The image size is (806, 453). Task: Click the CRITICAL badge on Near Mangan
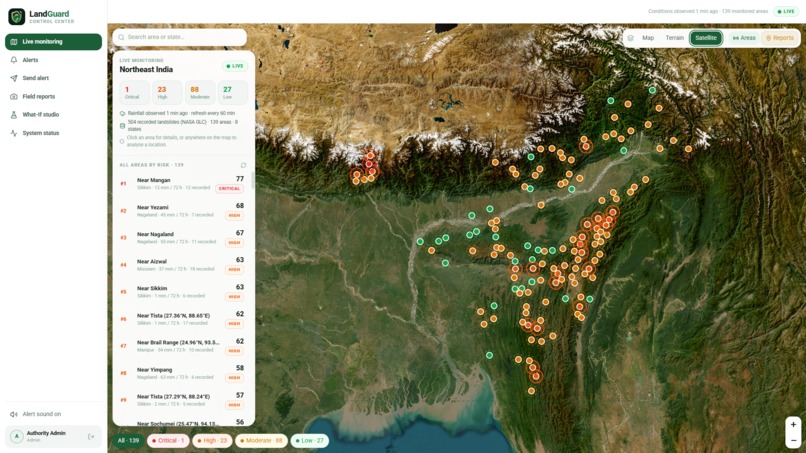pyautogui.click(x=229, y=189)
